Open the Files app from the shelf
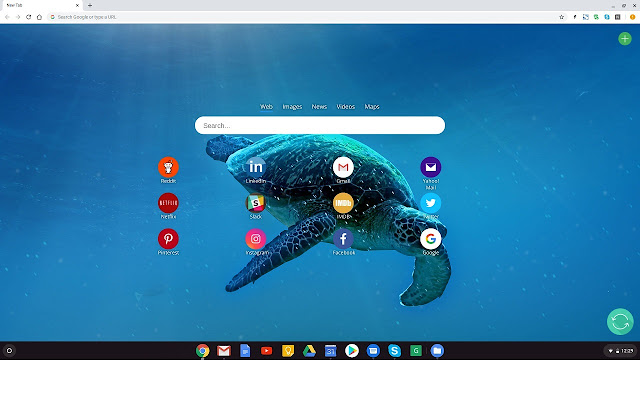Screen dimensions: 640x400 pos(437,351)
